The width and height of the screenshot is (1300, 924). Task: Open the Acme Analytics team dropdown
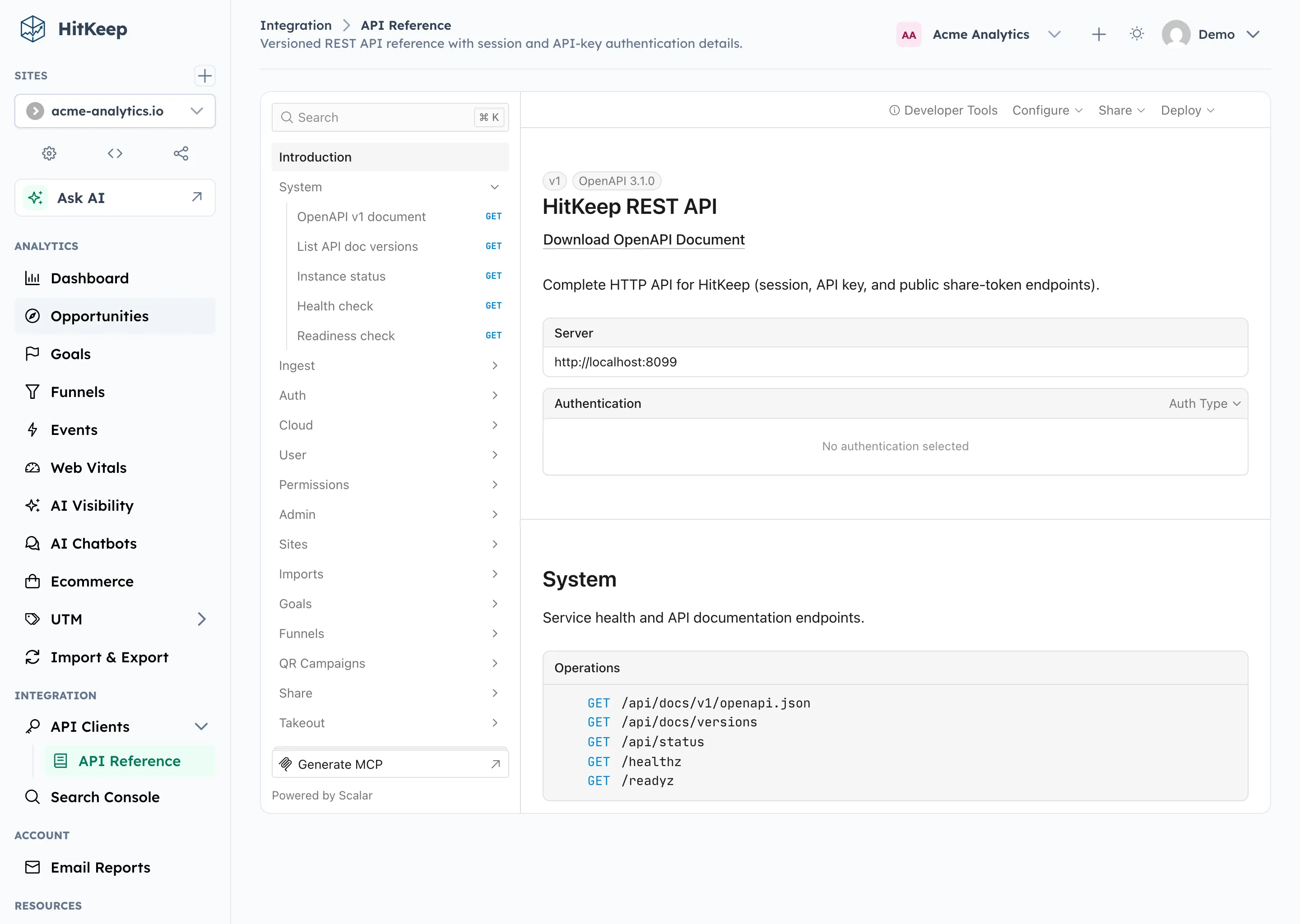(979, 35)
